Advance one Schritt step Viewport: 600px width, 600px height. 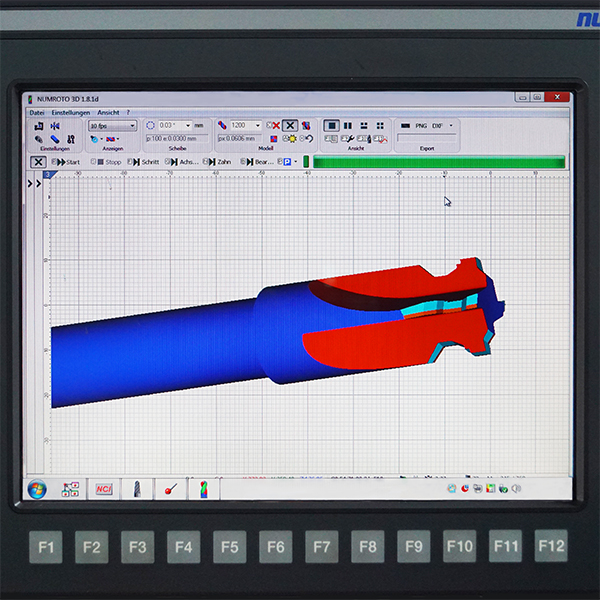coord(143,162)
